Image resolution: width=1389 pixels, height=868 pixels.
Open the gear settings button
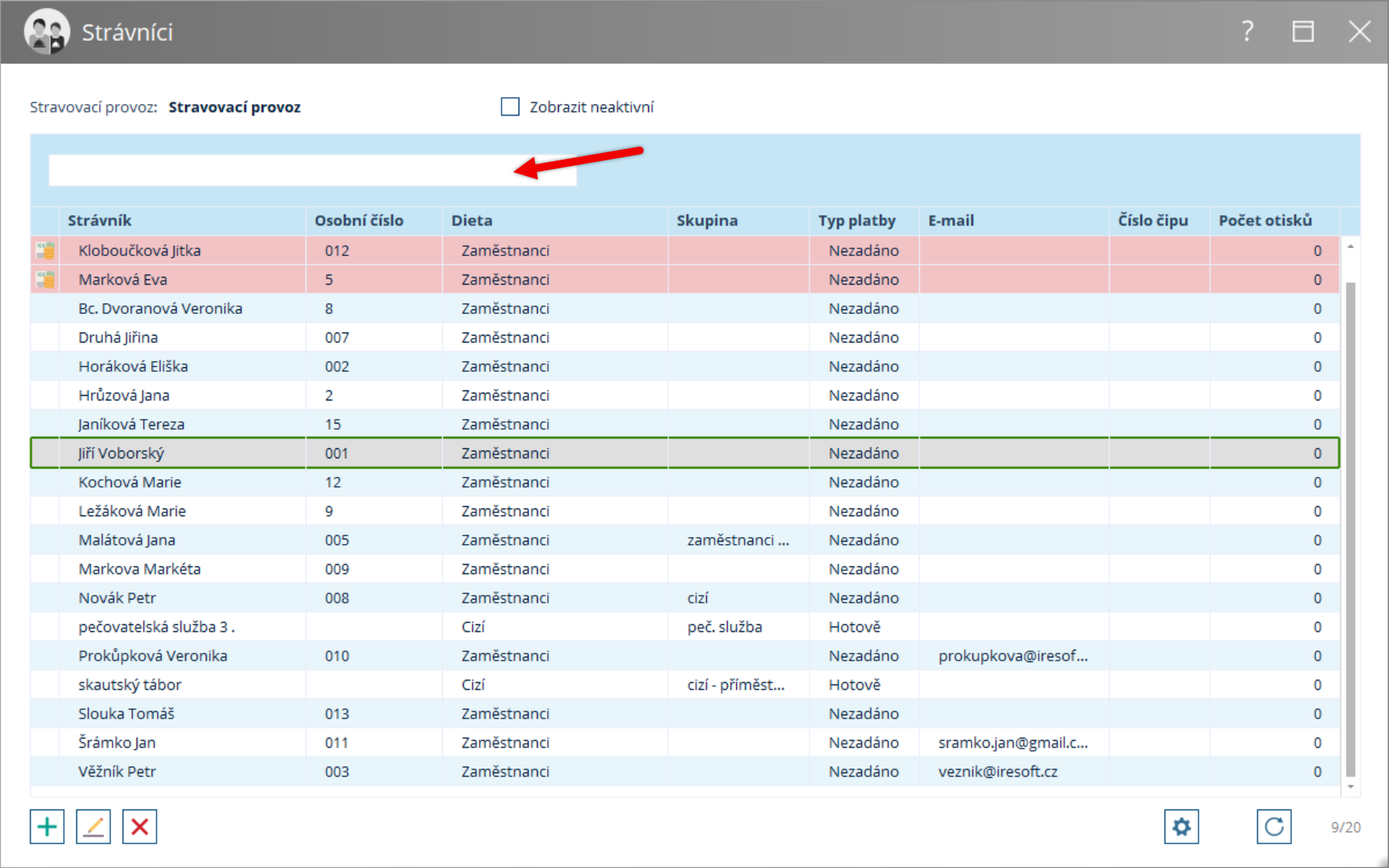point(1181,826)
